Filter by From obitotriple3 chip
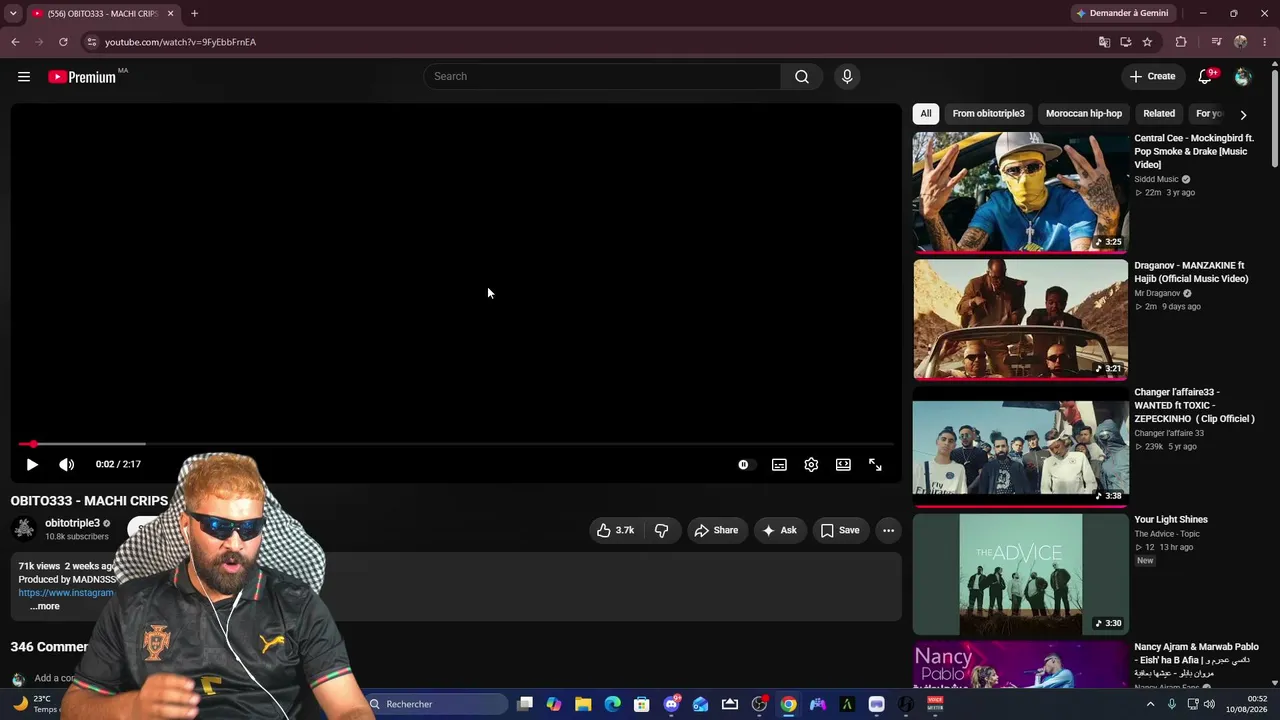This screenshot has height=720, width=1280. click(x=989, y=114)
